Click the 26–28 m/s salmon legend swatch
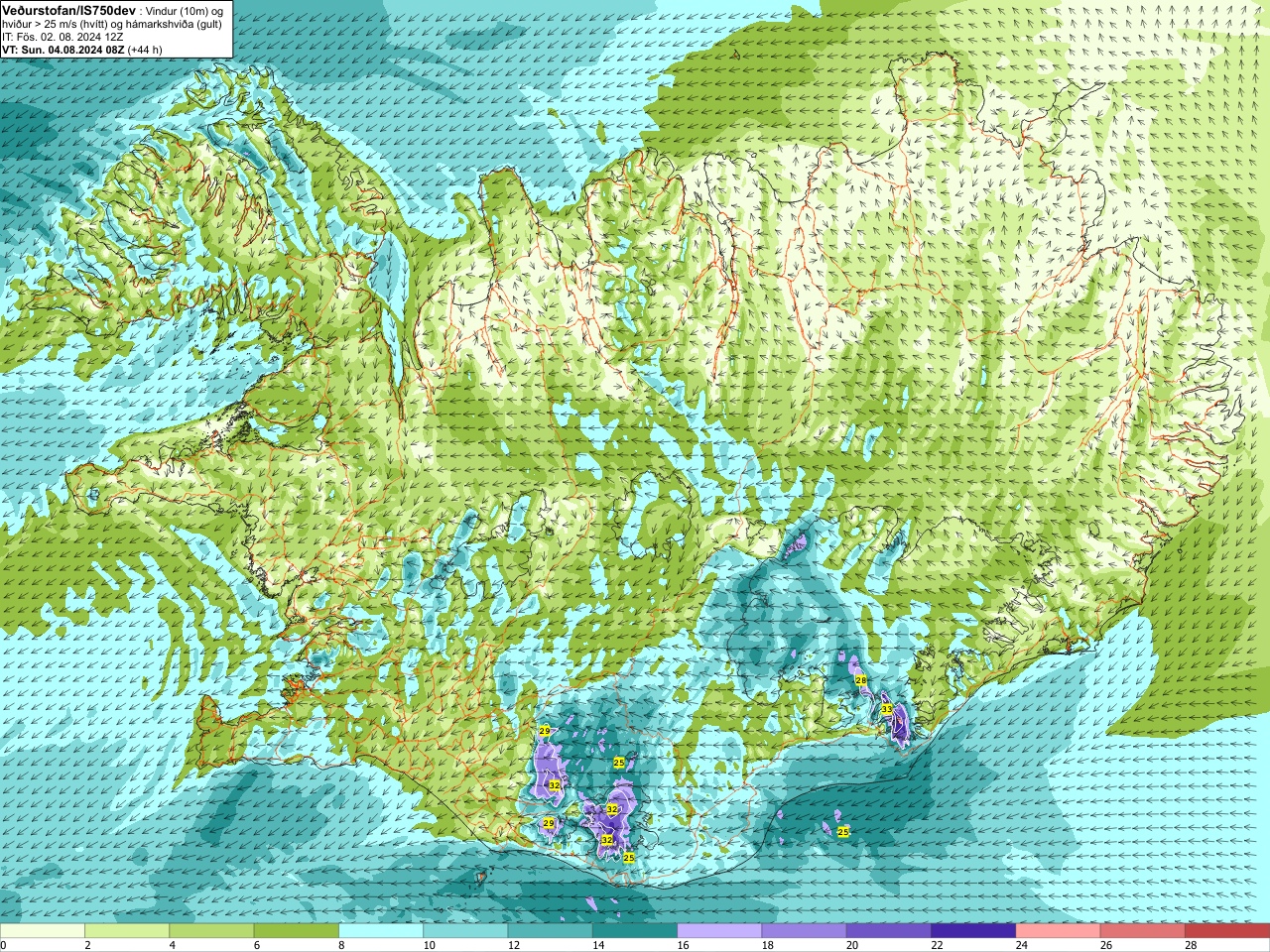Image resolution: width=1270 pixels, height=952 pixels. coord(1143,931)
